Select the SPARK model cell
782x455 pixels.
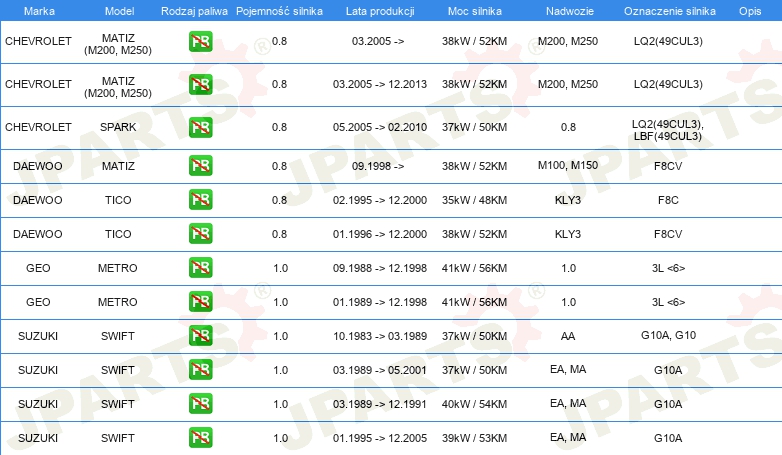pyautogui.click(x=118, y=127)
